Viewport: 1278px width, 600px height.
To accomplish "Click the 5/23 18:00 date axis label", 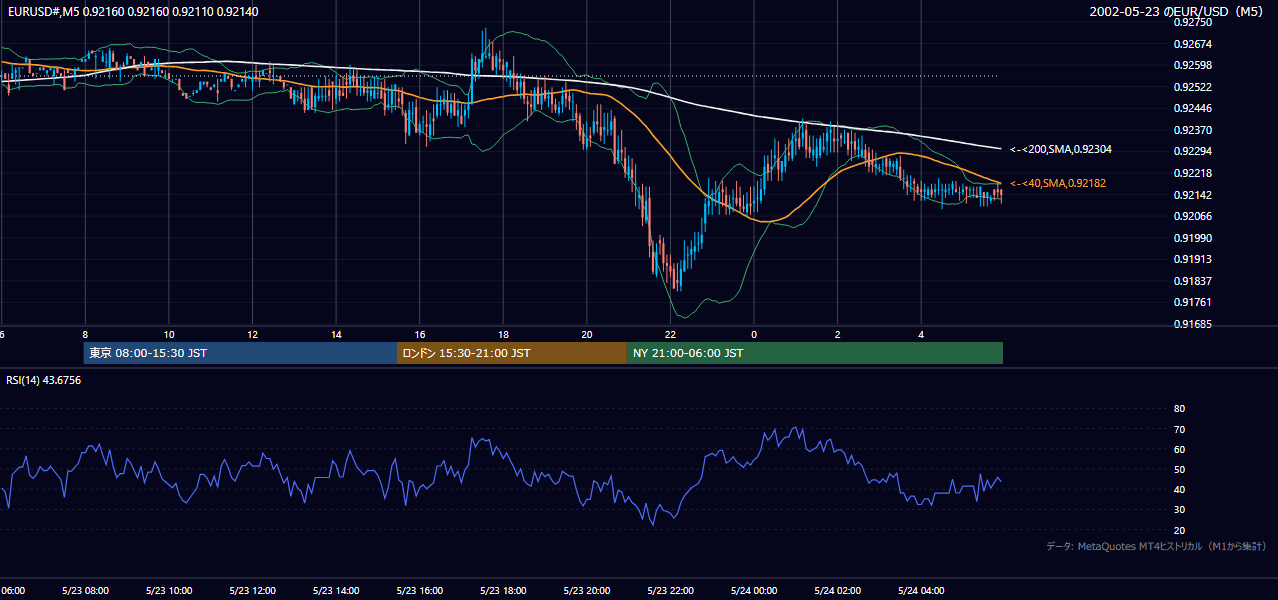I will point(503,590).
